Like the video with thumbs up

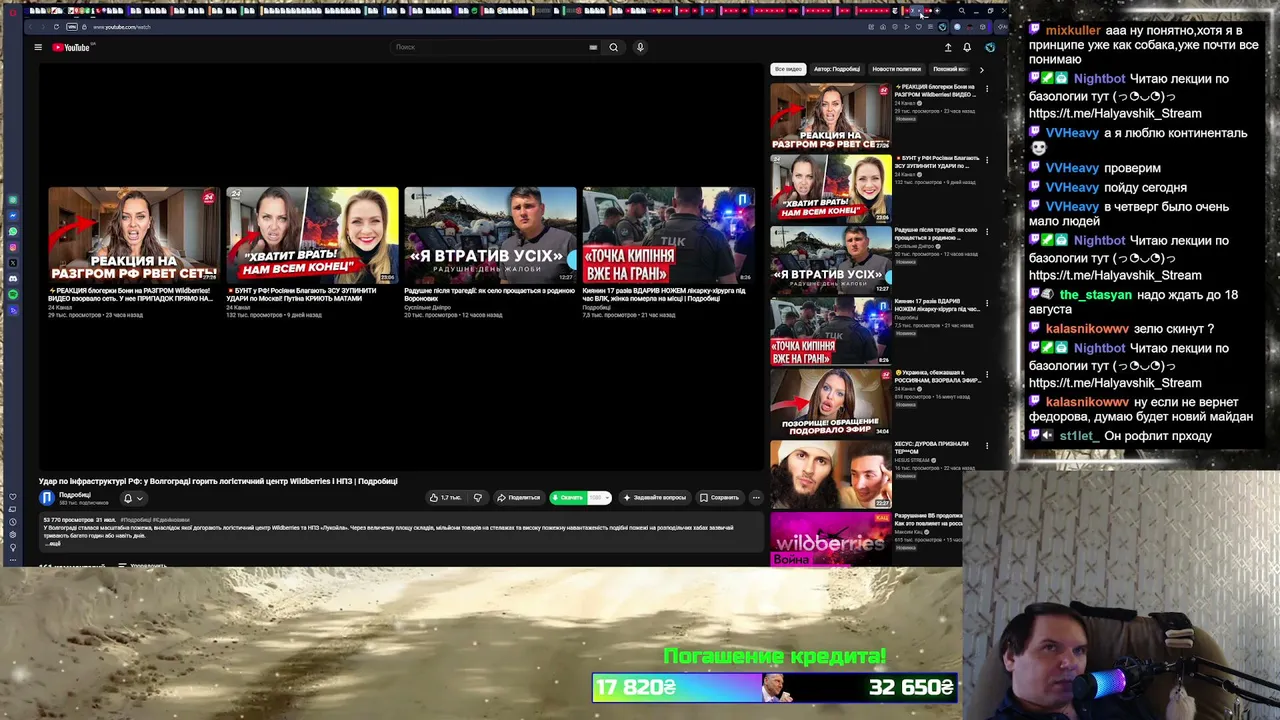click(446, 497)
